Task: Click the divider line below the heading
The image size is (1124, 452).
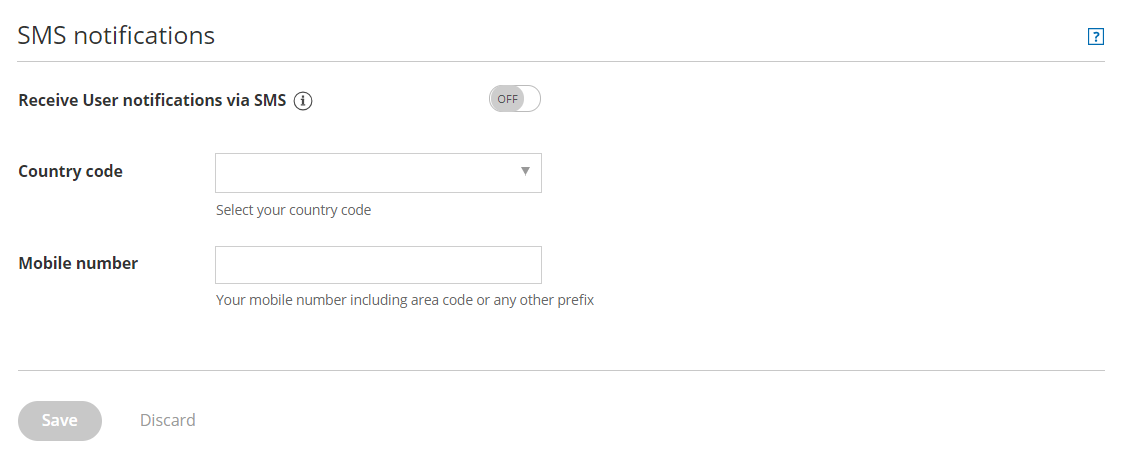Action: pos(561,62)
